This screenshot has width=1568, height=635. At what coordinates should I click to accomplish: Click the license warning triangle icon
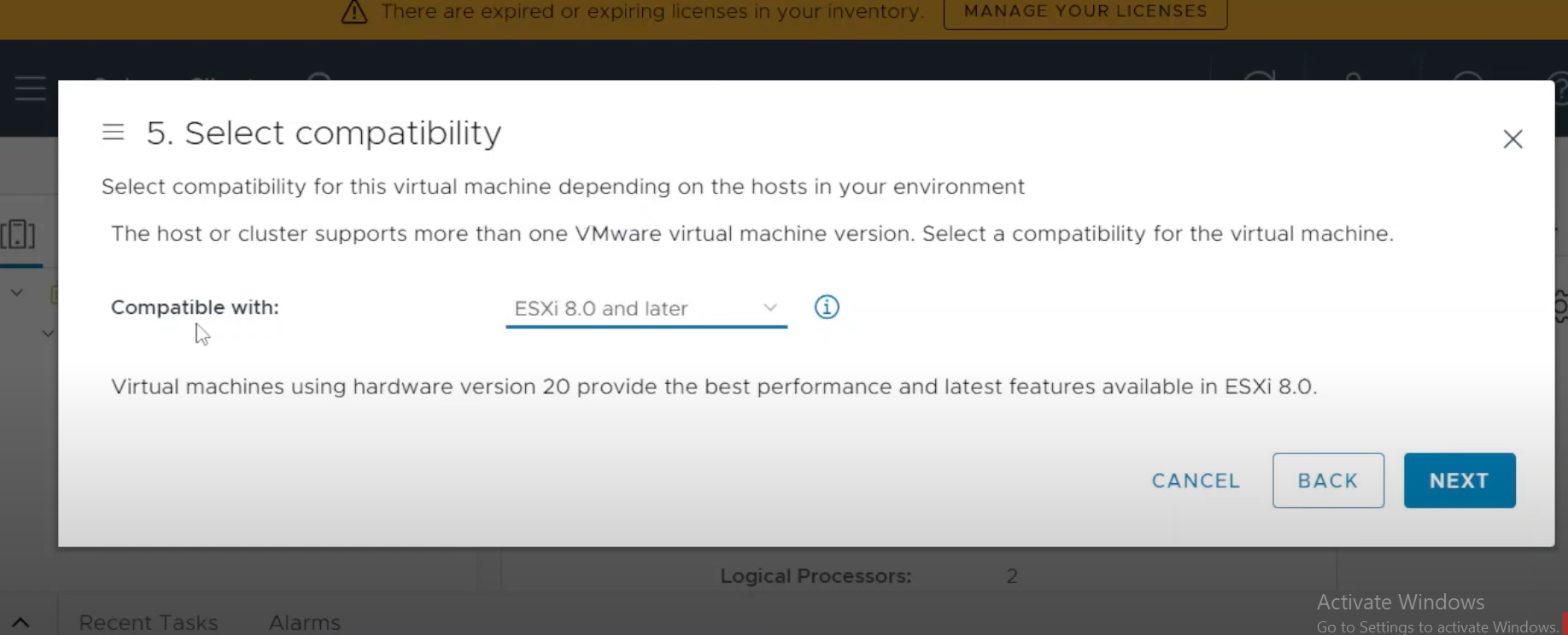coord(354,12)
